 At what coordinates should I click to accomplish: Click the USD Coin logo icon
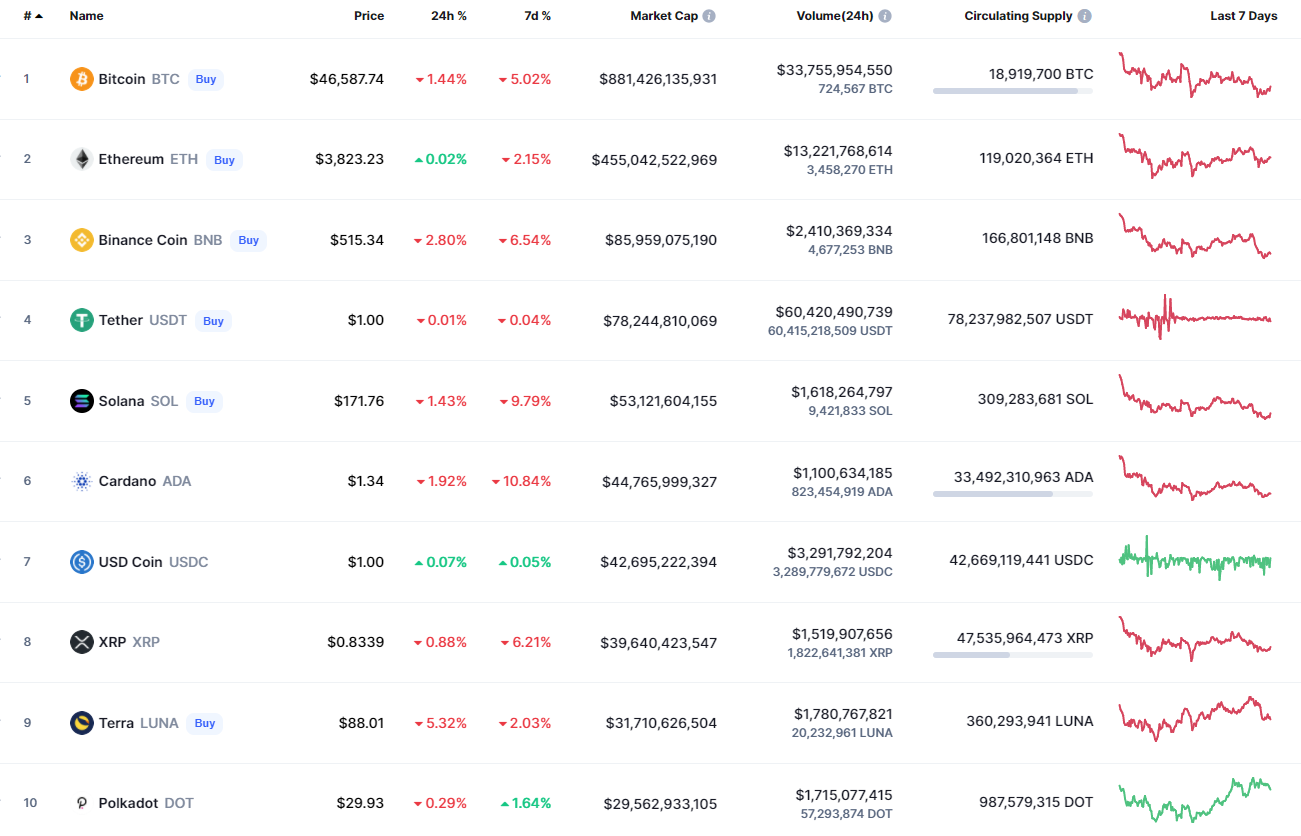(x=82, y=562)
